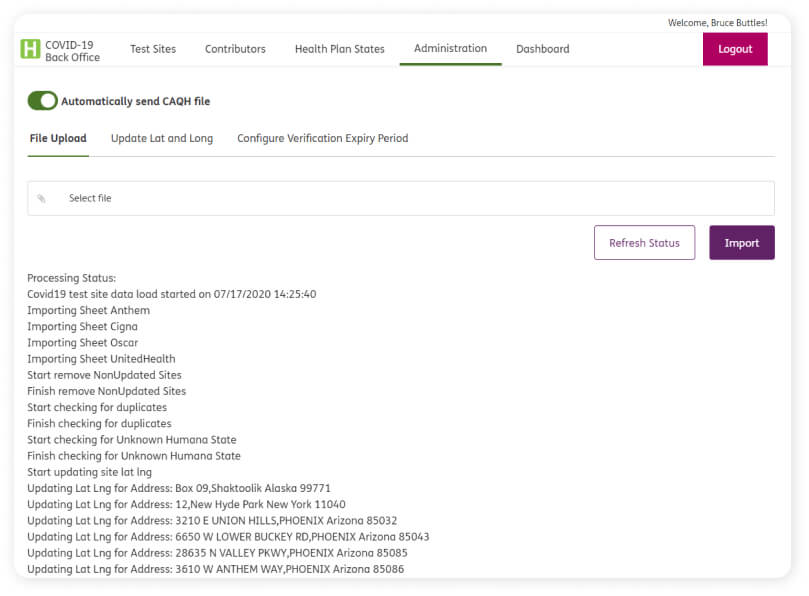Switch to the File Upload tab
The height and width of the screenshot is (596, 809).
58,139
